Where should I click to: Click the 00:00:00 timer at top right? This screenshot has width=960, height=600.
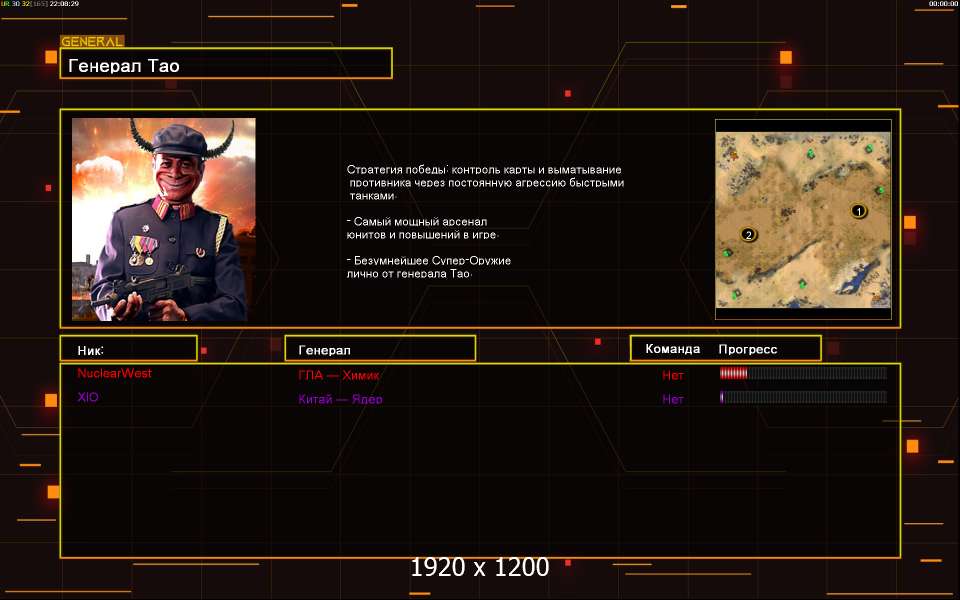[x=943, y=4]
